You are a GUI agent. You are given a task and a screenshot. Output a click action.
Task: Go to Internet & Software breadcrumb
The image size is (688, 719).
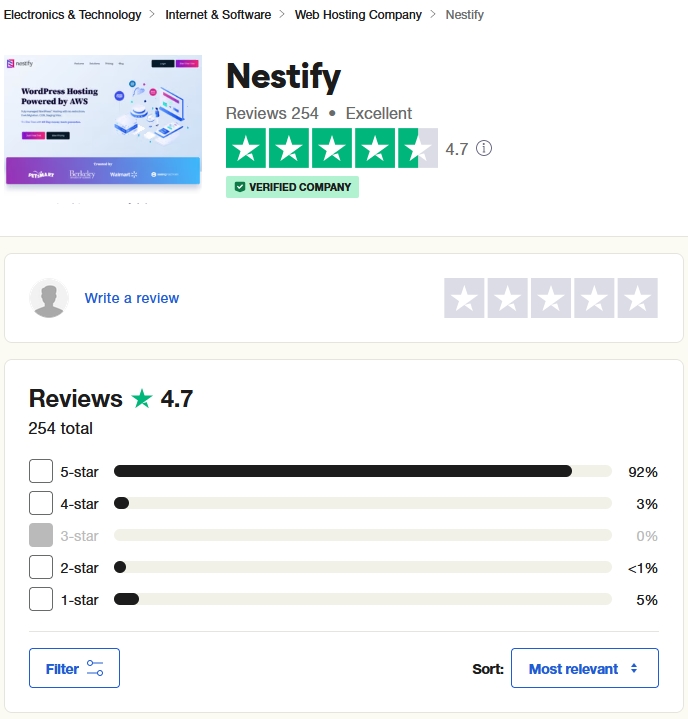(x=218, y=15)
